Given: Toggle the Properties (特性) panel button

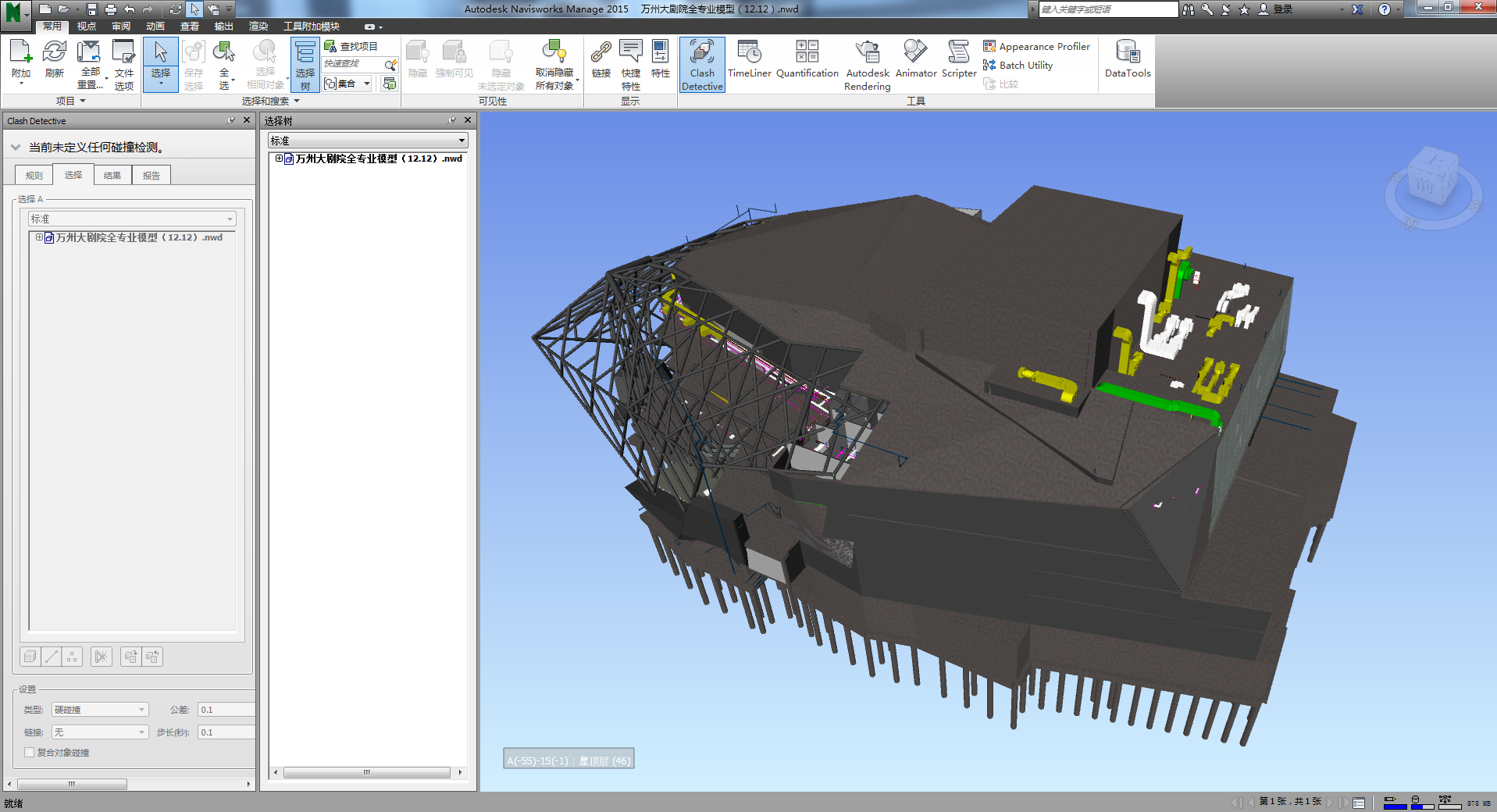Looking at the screenshot, I should point(660,59).
